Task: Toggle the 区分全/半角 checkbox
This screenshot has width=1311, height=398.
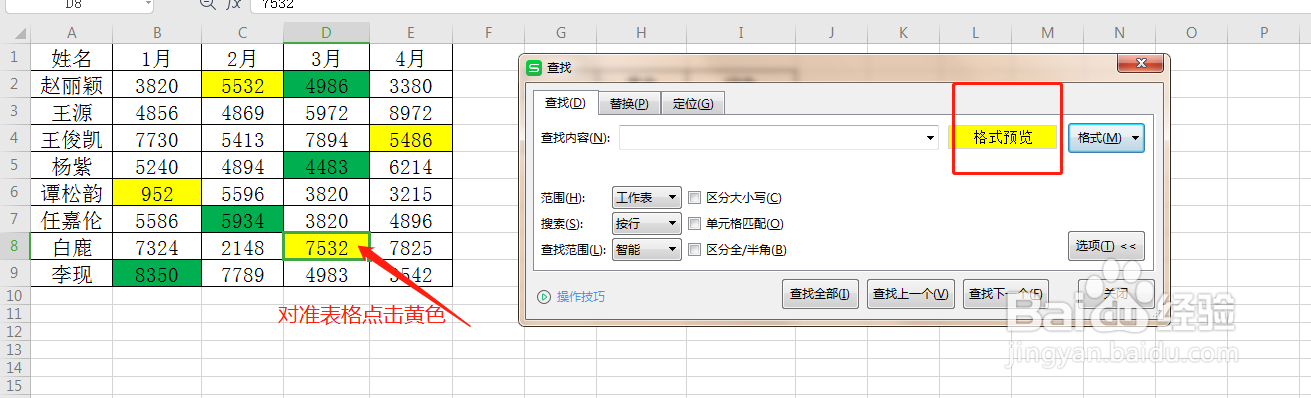Action: 695,250
